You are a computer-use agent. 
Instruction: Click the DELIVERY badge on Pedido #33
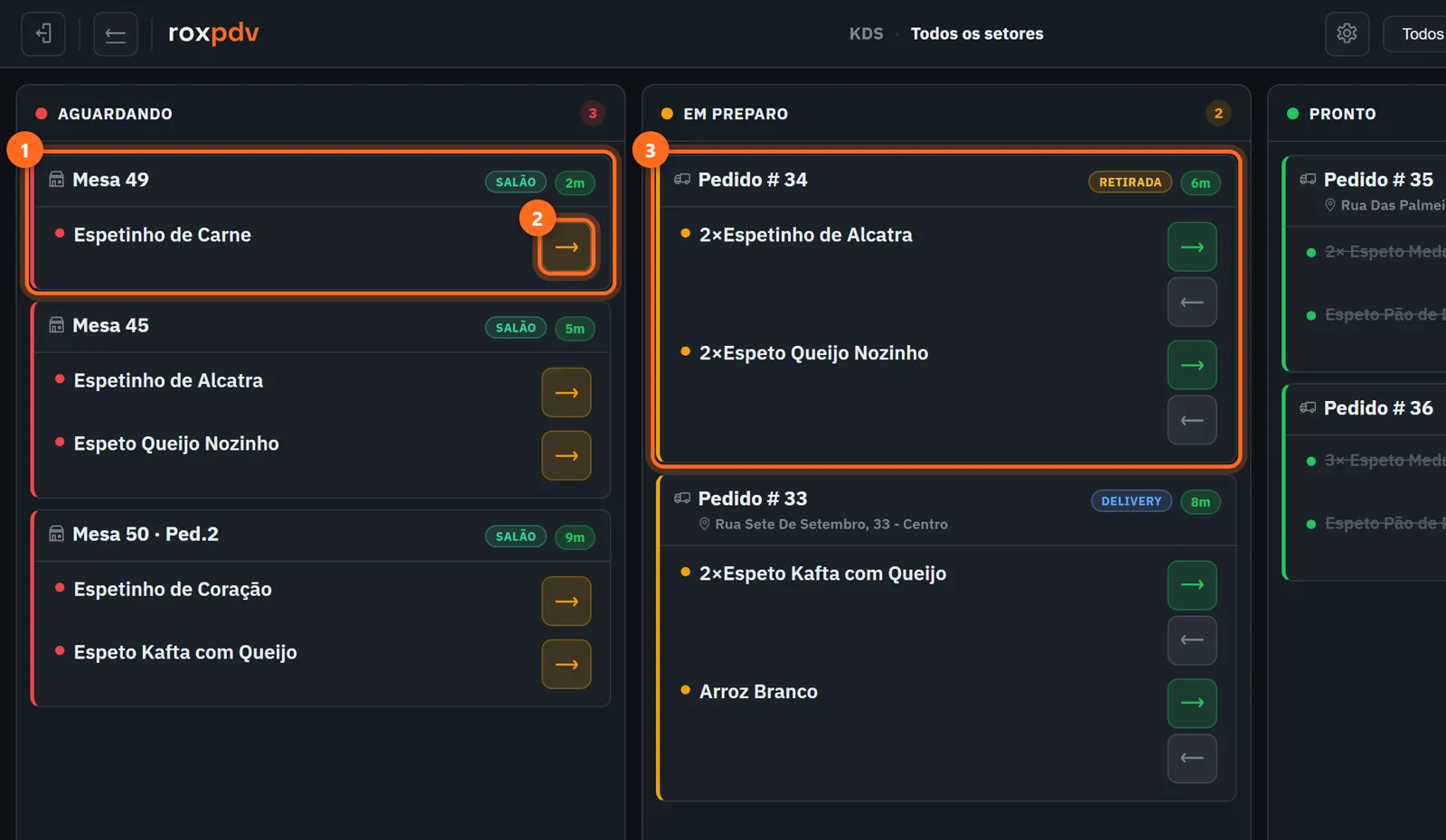(1131, 501)
